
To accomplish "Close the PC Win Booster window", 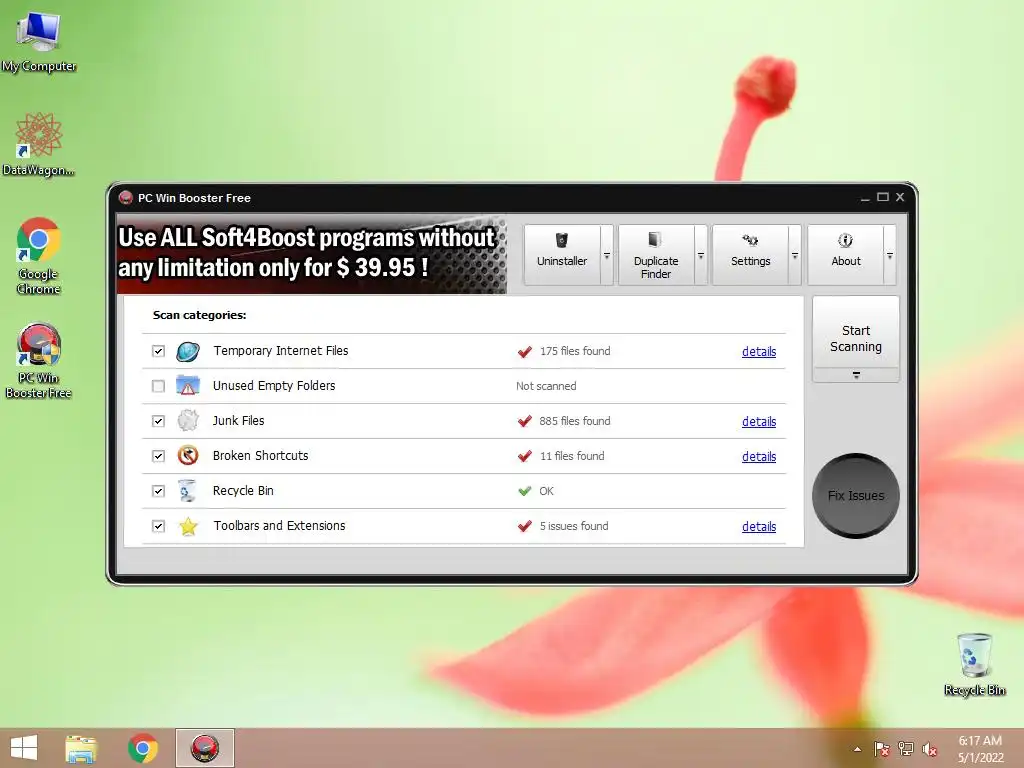I will point(900,197).
